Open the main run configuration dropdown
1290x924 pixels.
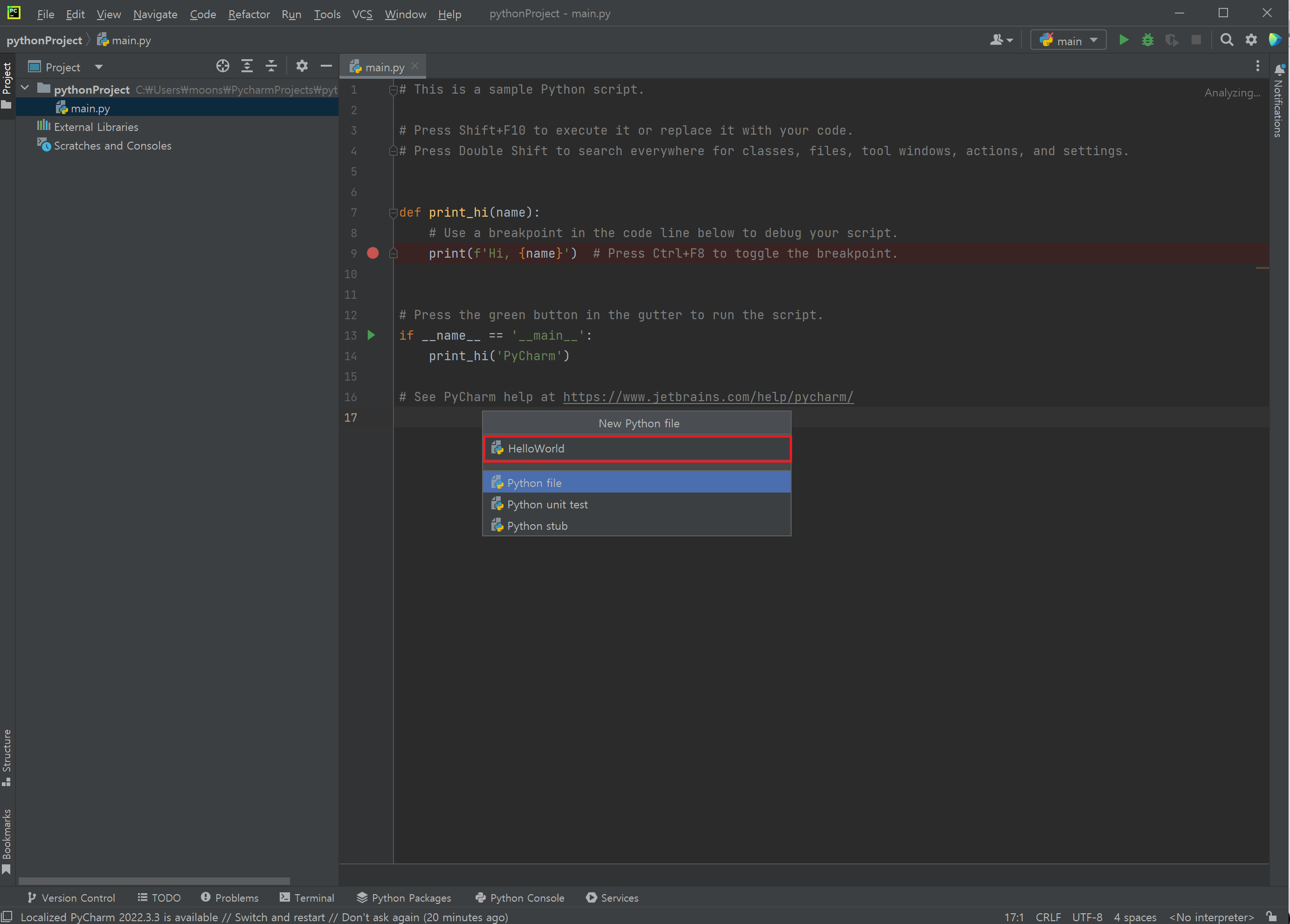pos(1068,41)
